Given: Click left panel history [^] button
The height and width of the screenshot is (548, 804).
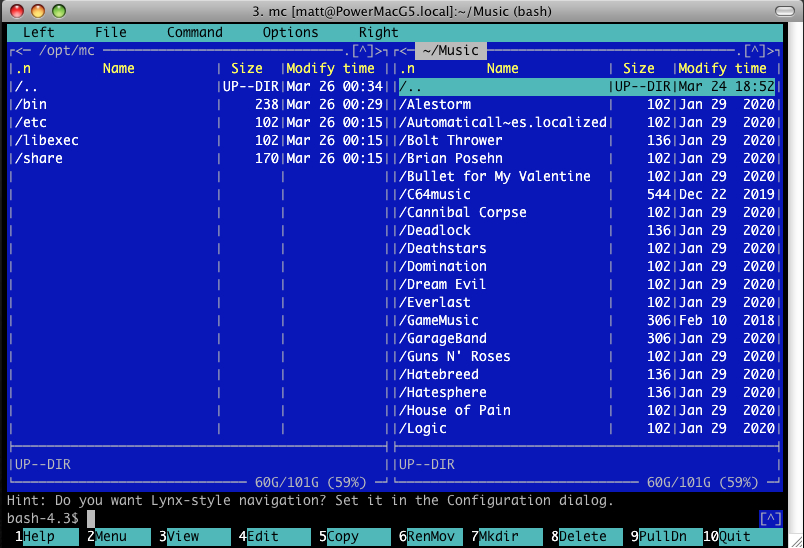Looking at the screenshot, I should tap(363, 51).
